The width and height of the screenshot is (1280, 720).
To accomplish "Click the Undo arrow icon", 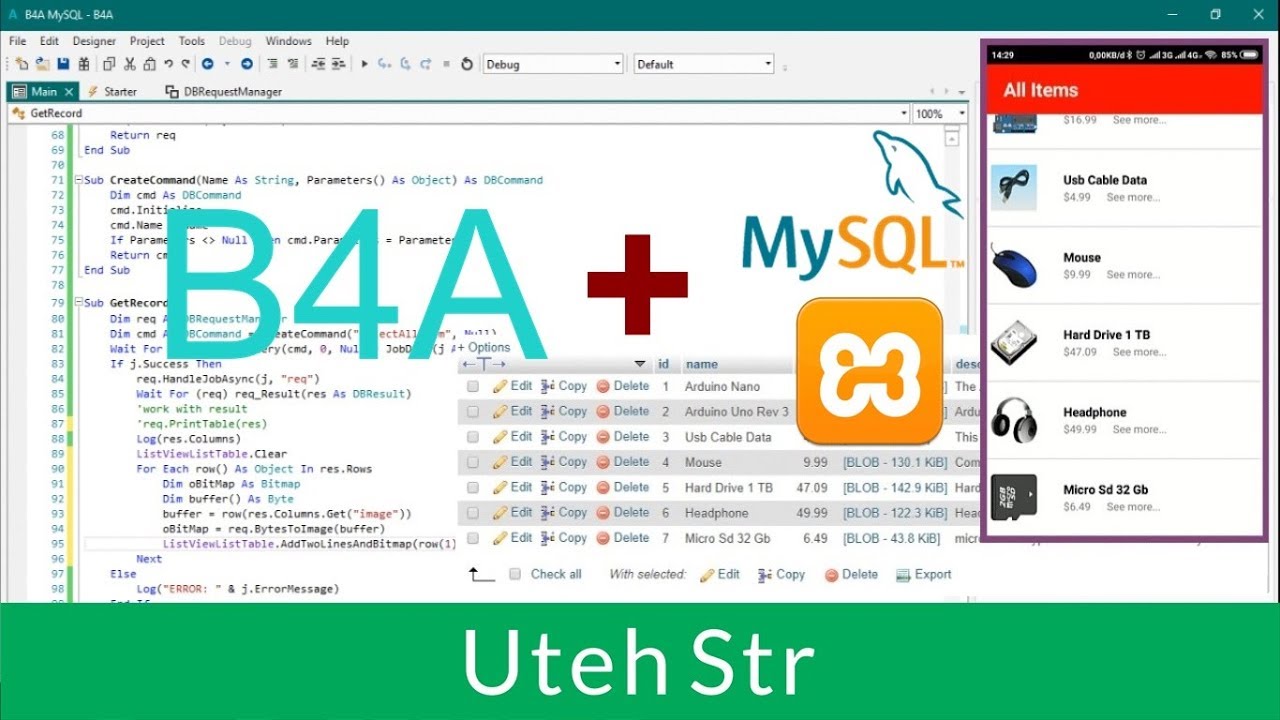I will (168, 64).
